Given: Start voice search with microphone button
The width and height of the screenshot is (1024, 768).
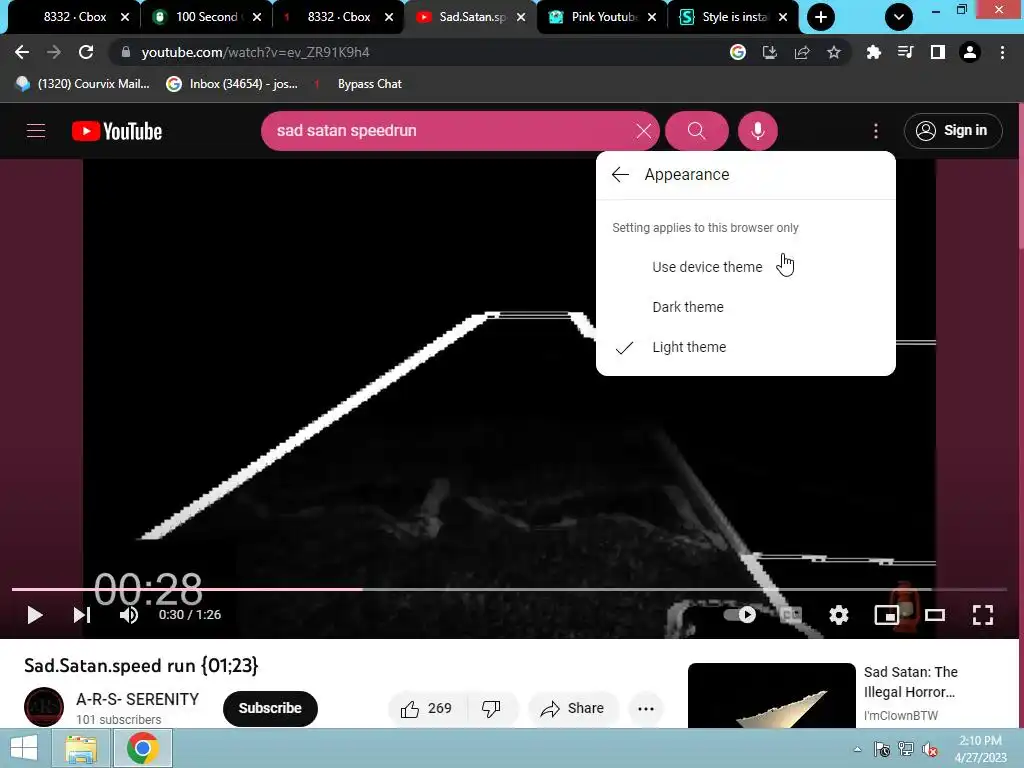Looking at the screenshot, I should point(758,131).
